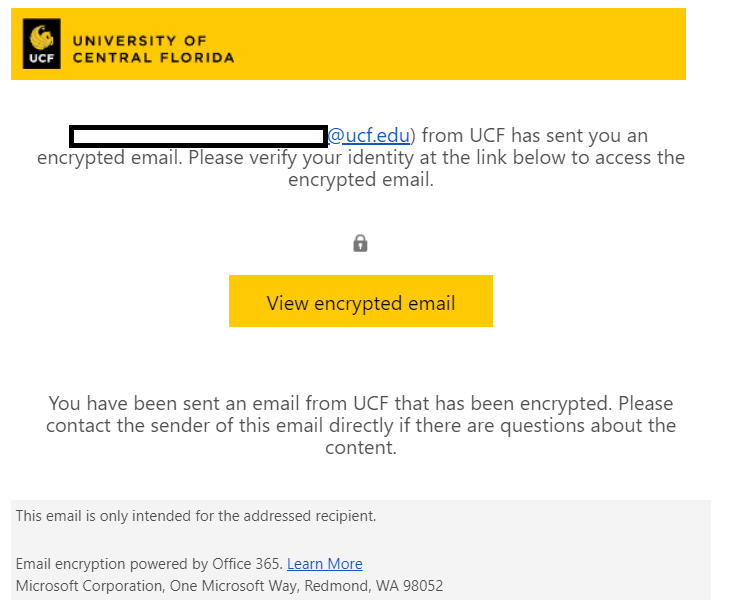Click the 'Redmond, WA 98052' text
This screenshot has width=731, height=614.
(x=374, y=586)
